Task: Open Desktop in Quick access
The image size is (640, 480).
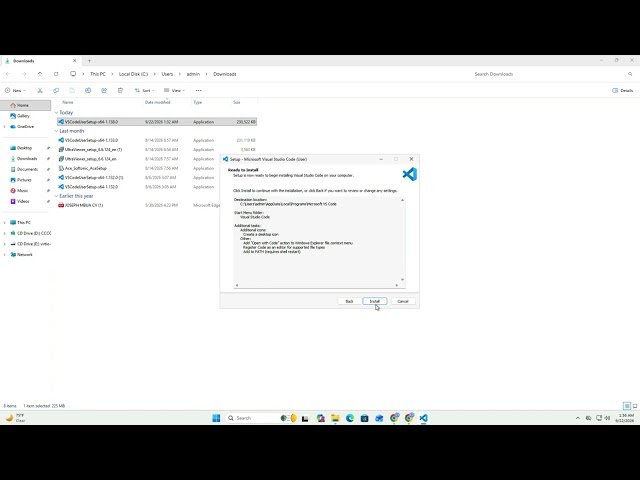Action: (24, 148)
